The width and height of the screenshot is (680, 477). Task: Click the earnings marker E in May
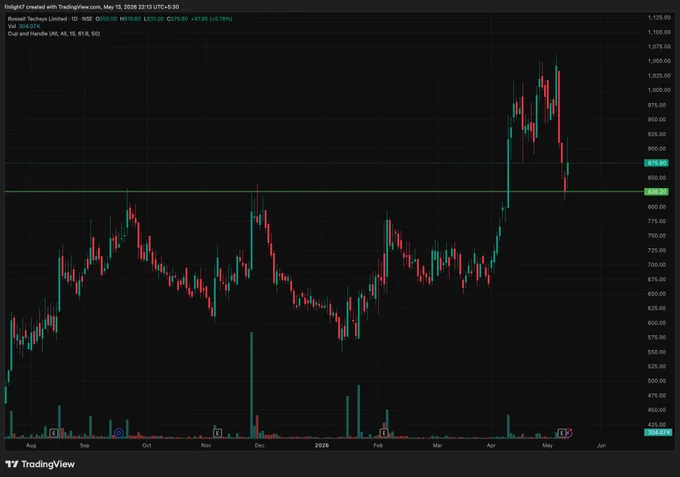(562, 433)
